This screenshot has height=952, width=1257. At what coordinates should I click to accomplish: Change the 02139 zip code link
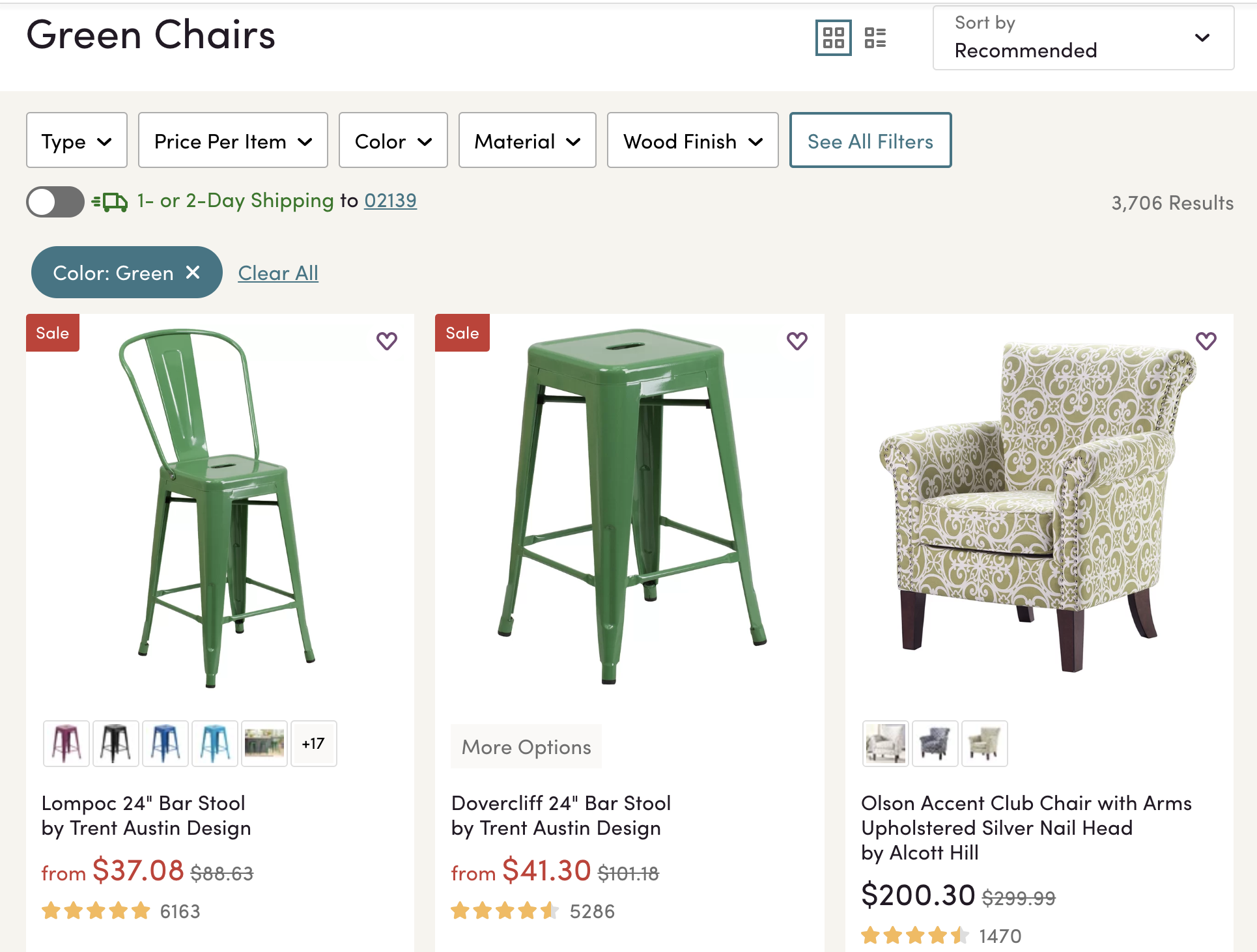390,201
